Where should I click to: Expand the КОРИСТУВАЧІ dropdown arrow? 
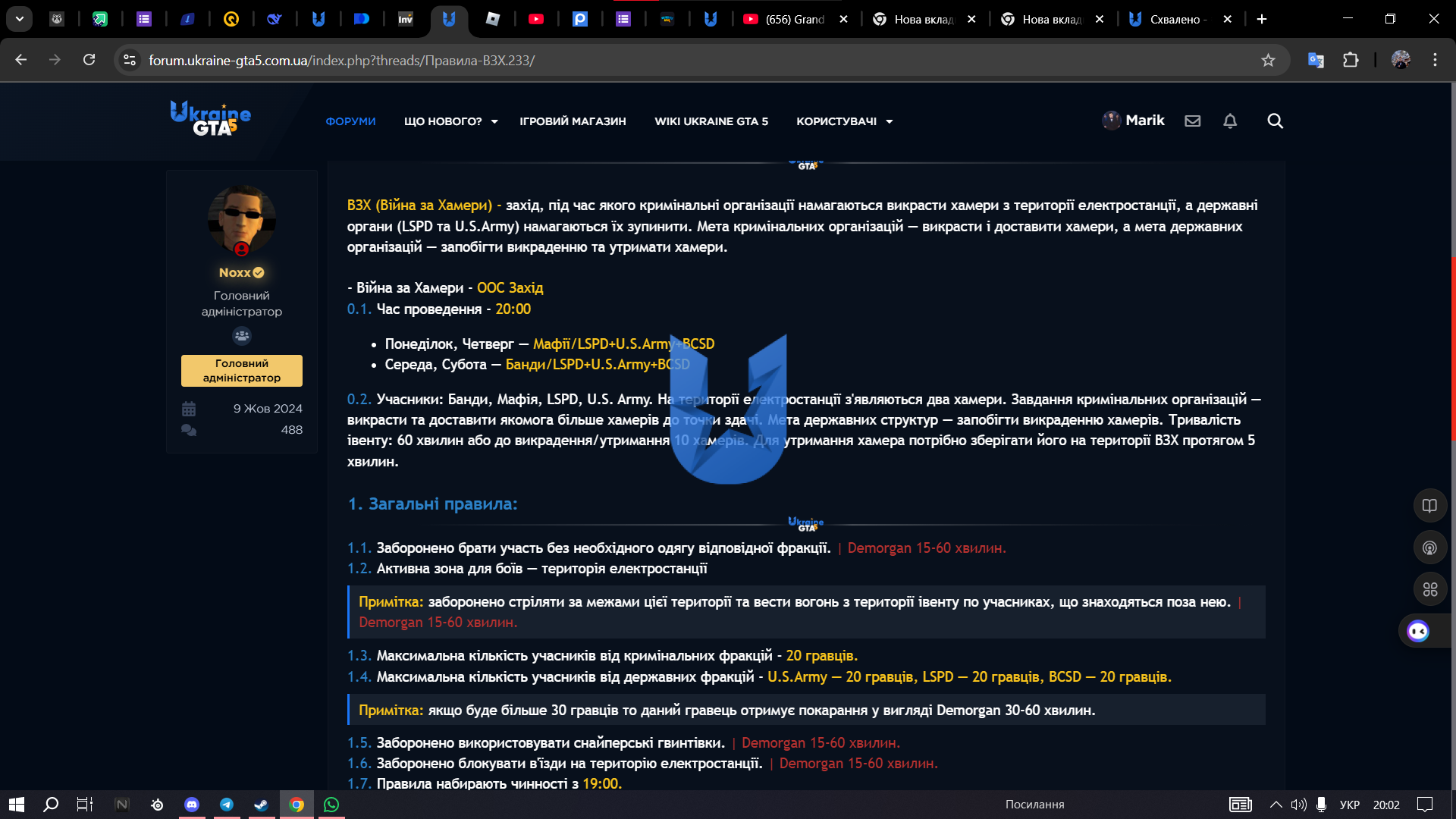(x=890, y=121)
